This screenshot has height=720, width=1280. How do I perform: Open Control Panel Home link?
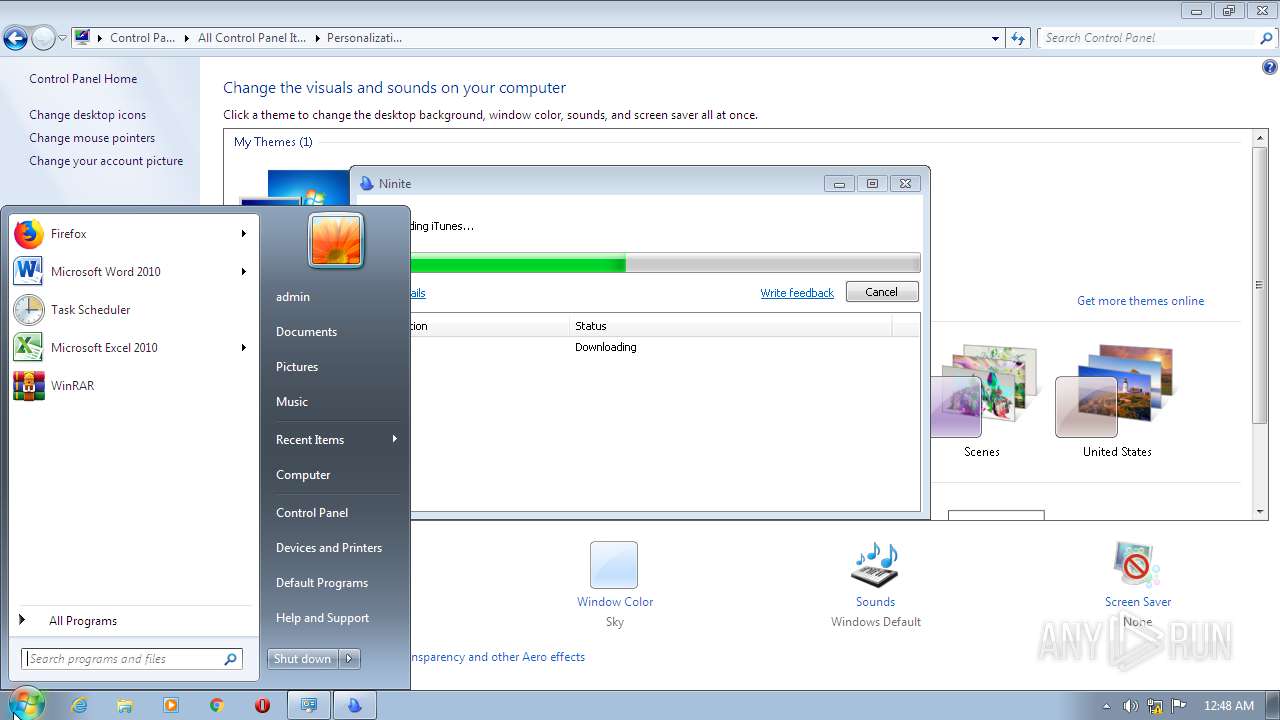pos(83,79)
